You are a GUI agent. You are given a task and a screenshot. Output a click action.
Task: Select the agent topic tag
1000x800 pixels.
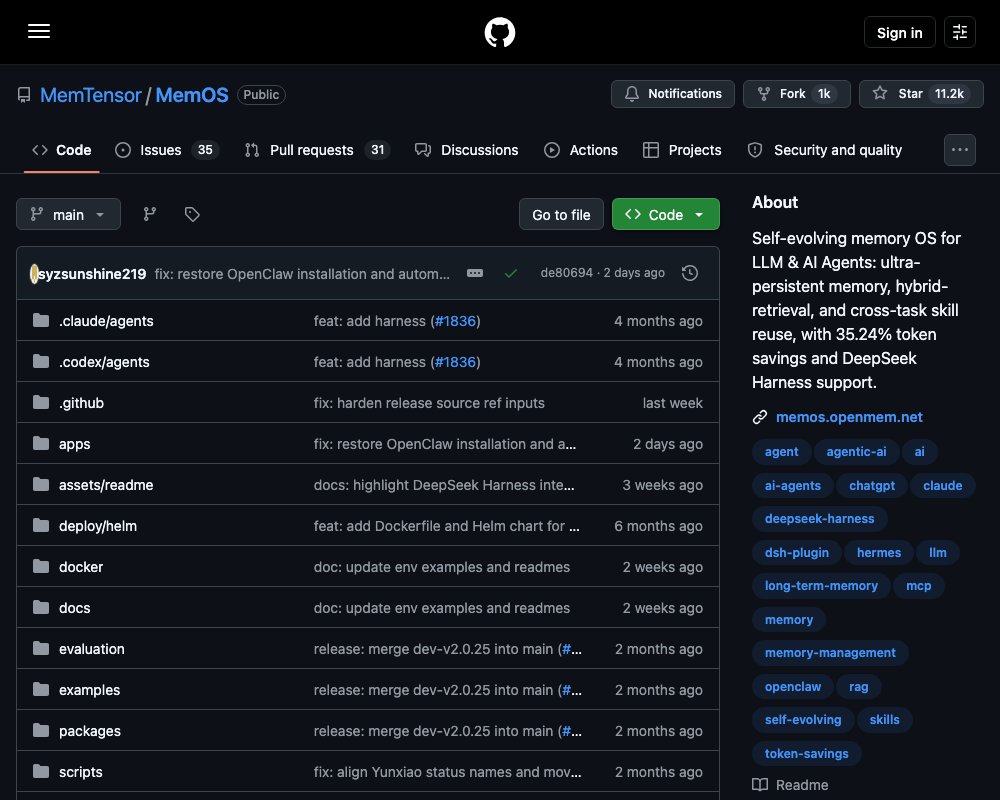(781, 452)
